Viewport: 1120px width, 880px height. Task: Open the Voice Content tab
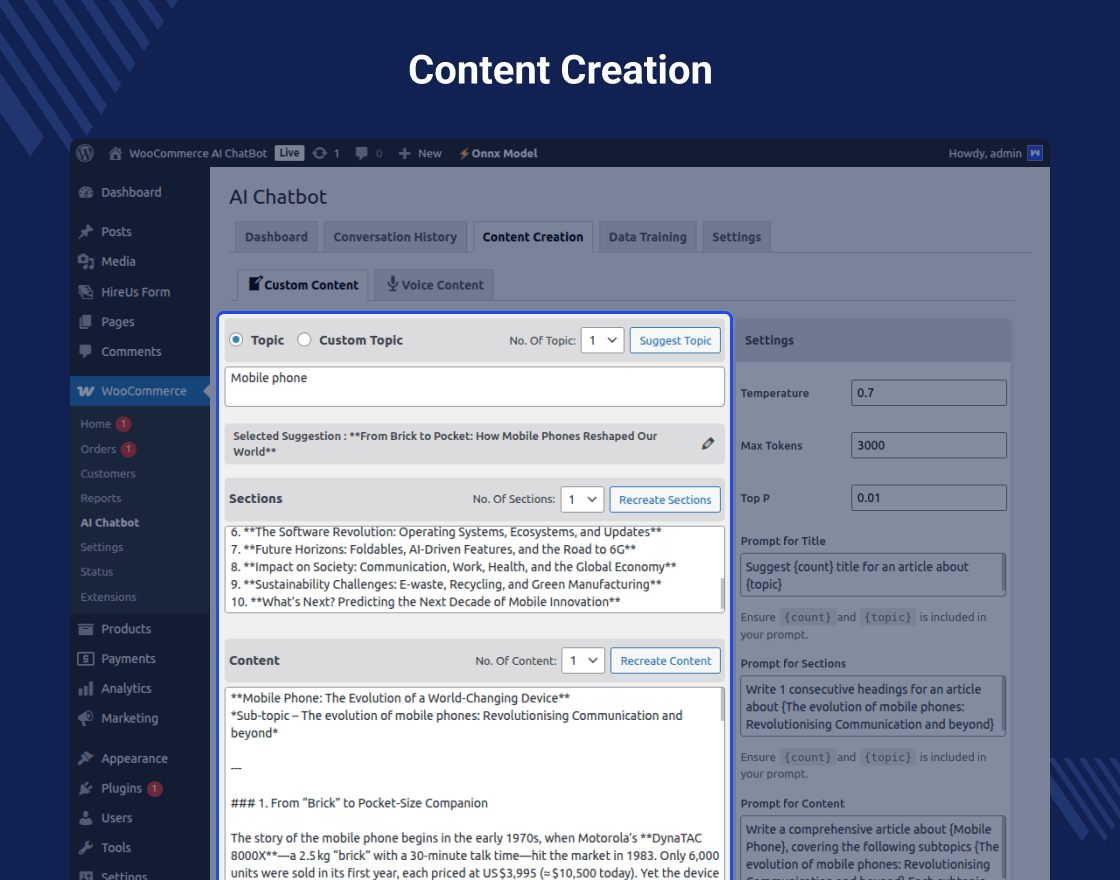(x=435, y=285)
